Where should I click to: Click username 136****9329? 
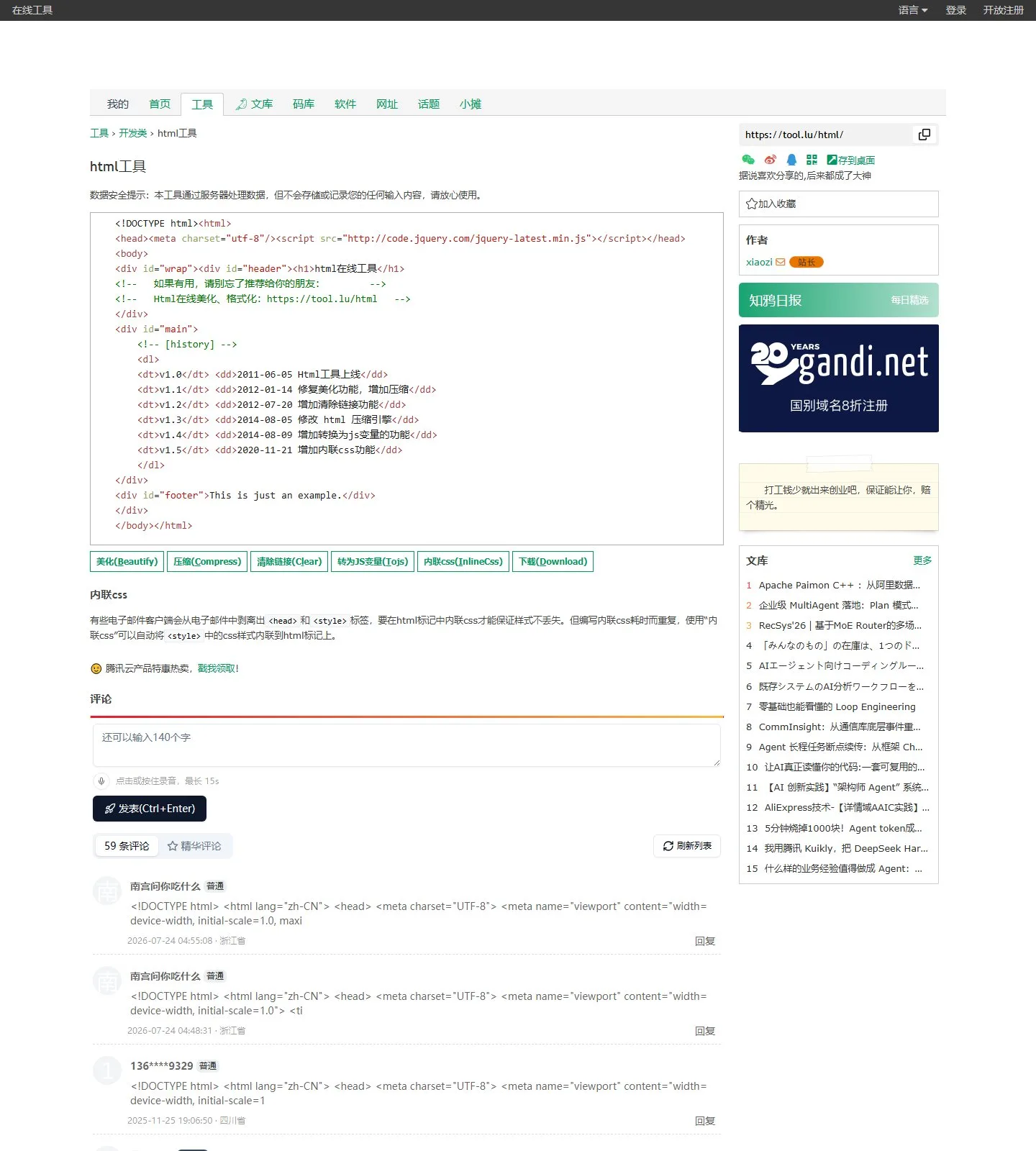point(162,1065)
